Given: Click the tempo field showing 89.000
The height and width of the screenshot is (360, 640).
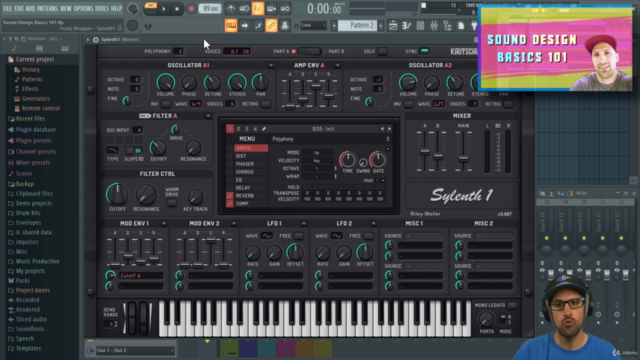Looking at the screenshot, I should 210,9.
